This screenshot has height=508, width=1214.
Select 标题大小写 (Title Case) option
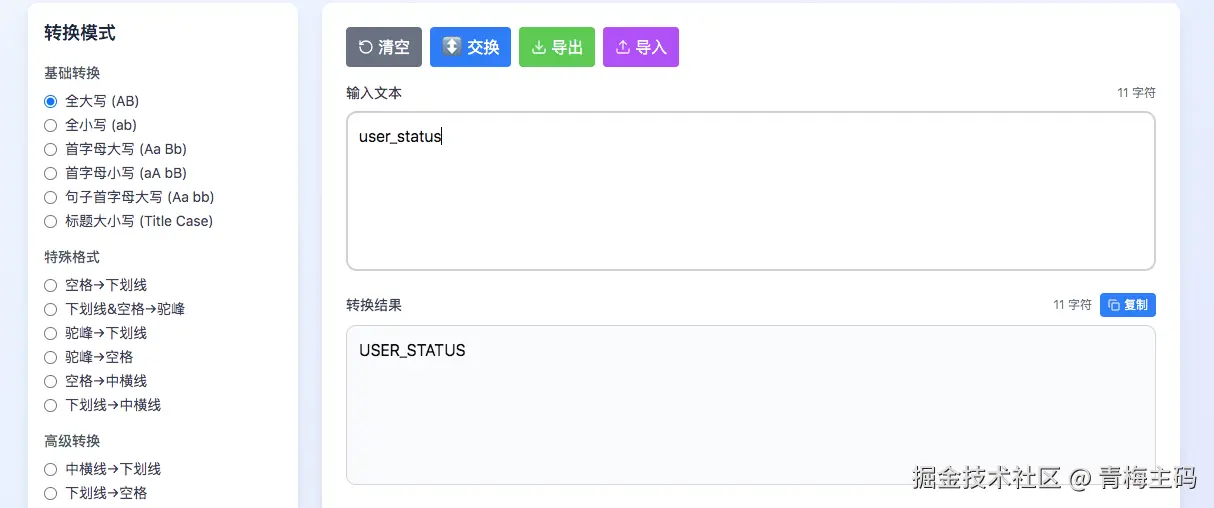[x=51, y=221]
